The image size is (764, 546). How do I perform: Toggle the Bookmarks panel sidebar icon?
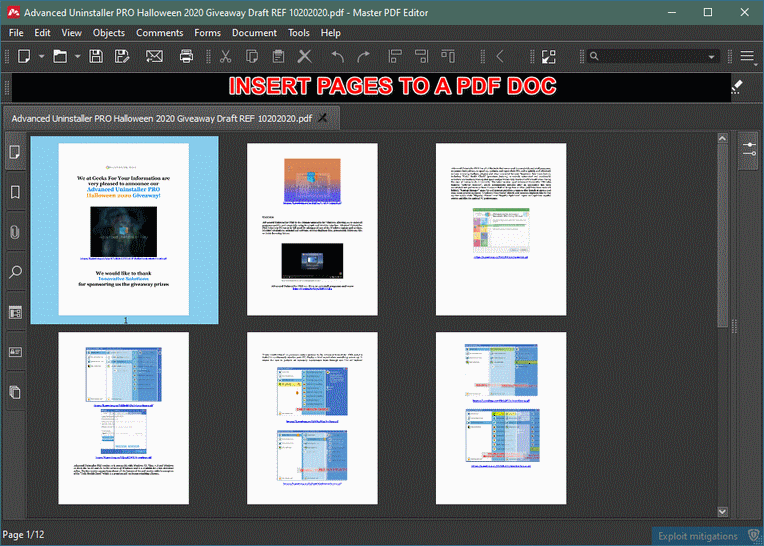tap(15, 192)
